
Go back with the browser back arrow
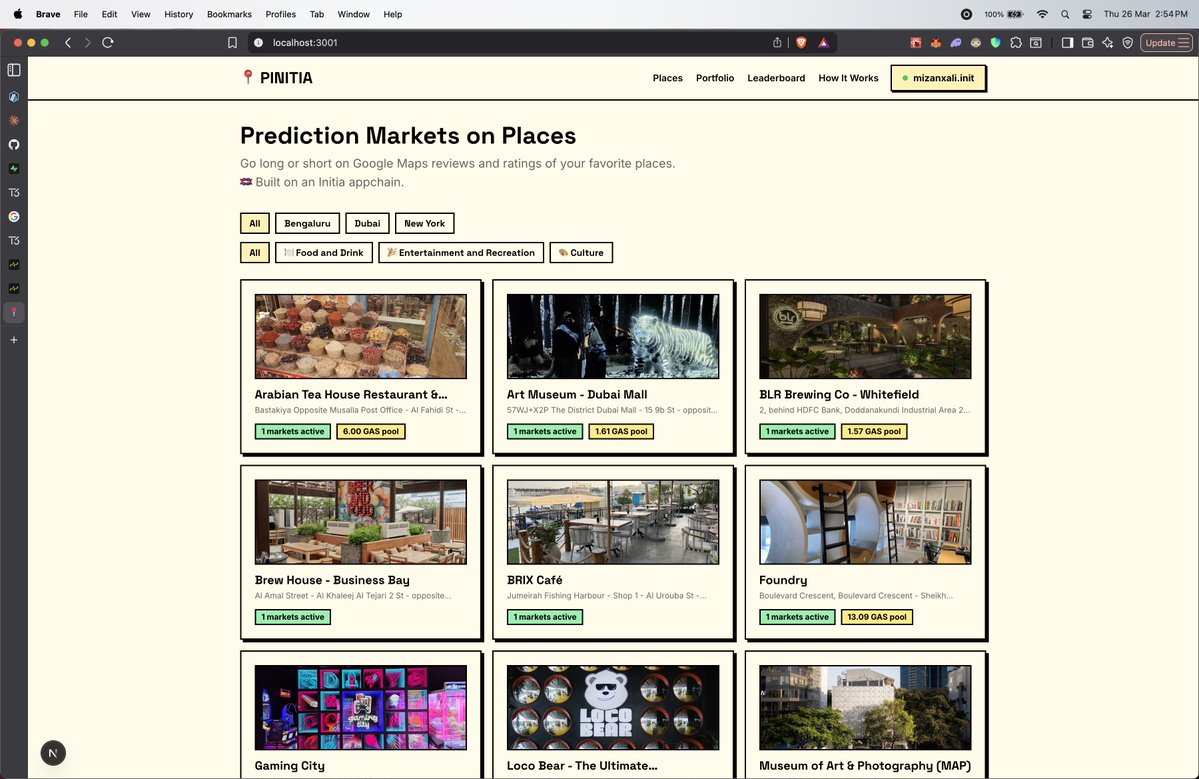click(x=68, y=43)
